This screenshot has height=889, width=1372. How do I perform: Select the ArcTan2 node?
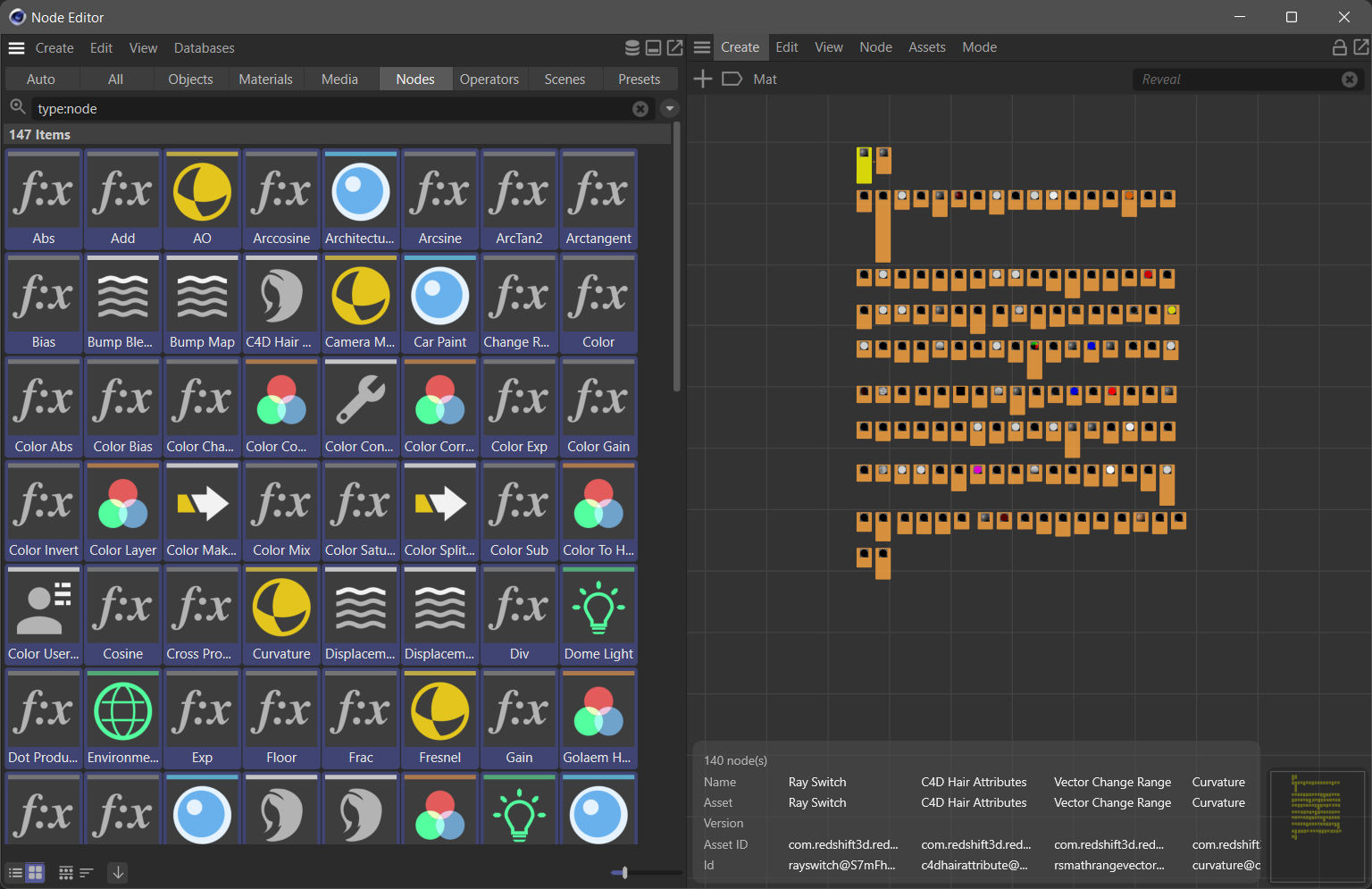coord(519,198)
